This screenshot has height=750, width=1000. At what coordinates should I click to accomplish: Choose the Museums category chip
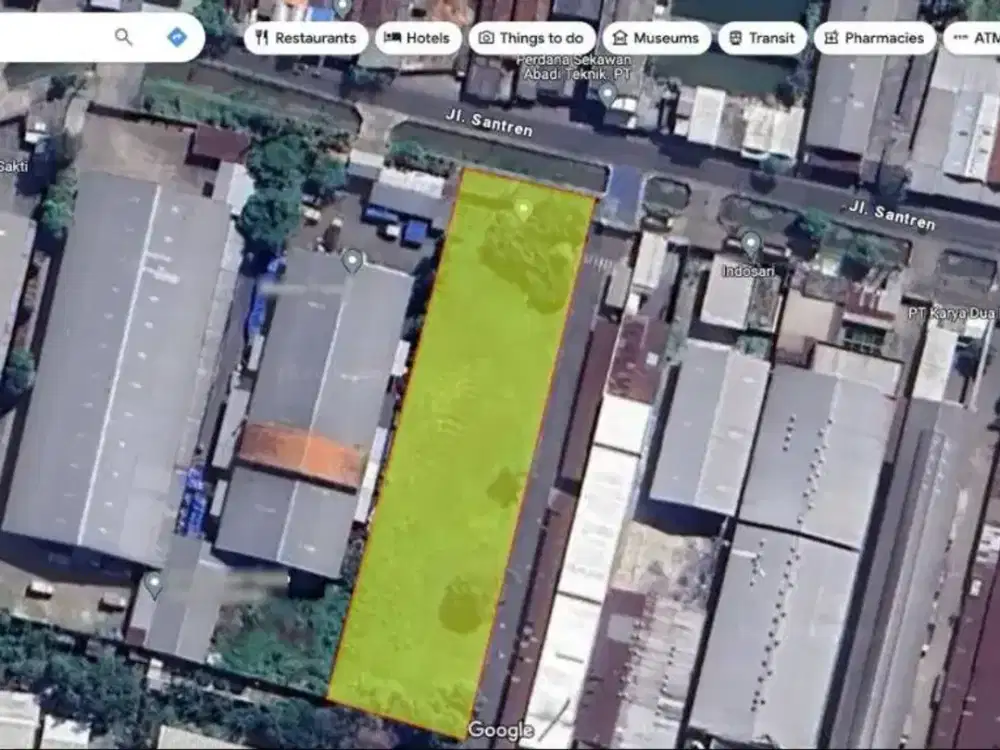tap(655, 38)
